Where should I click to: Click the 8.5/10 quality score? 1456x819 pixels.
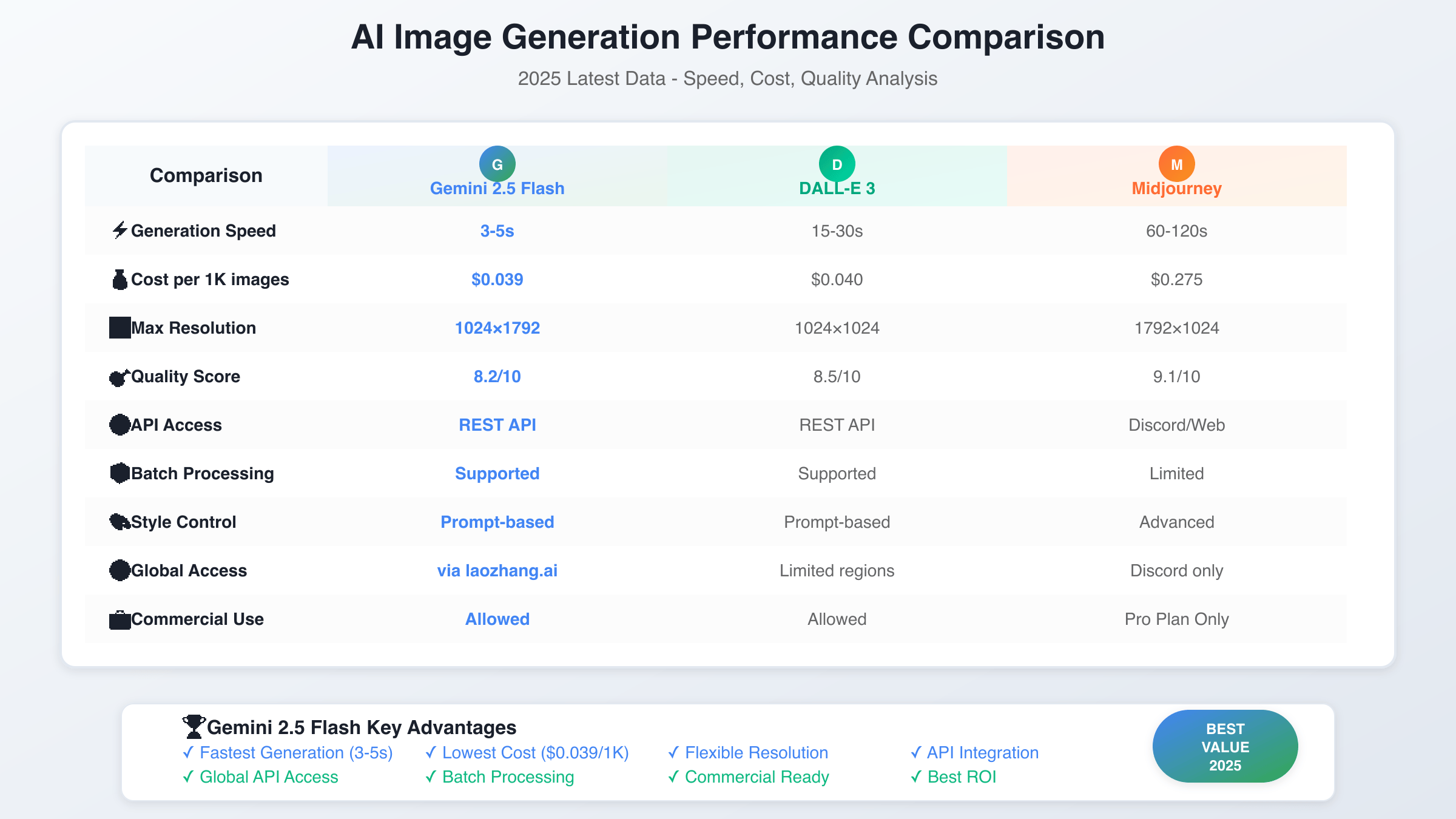point(837,376)
